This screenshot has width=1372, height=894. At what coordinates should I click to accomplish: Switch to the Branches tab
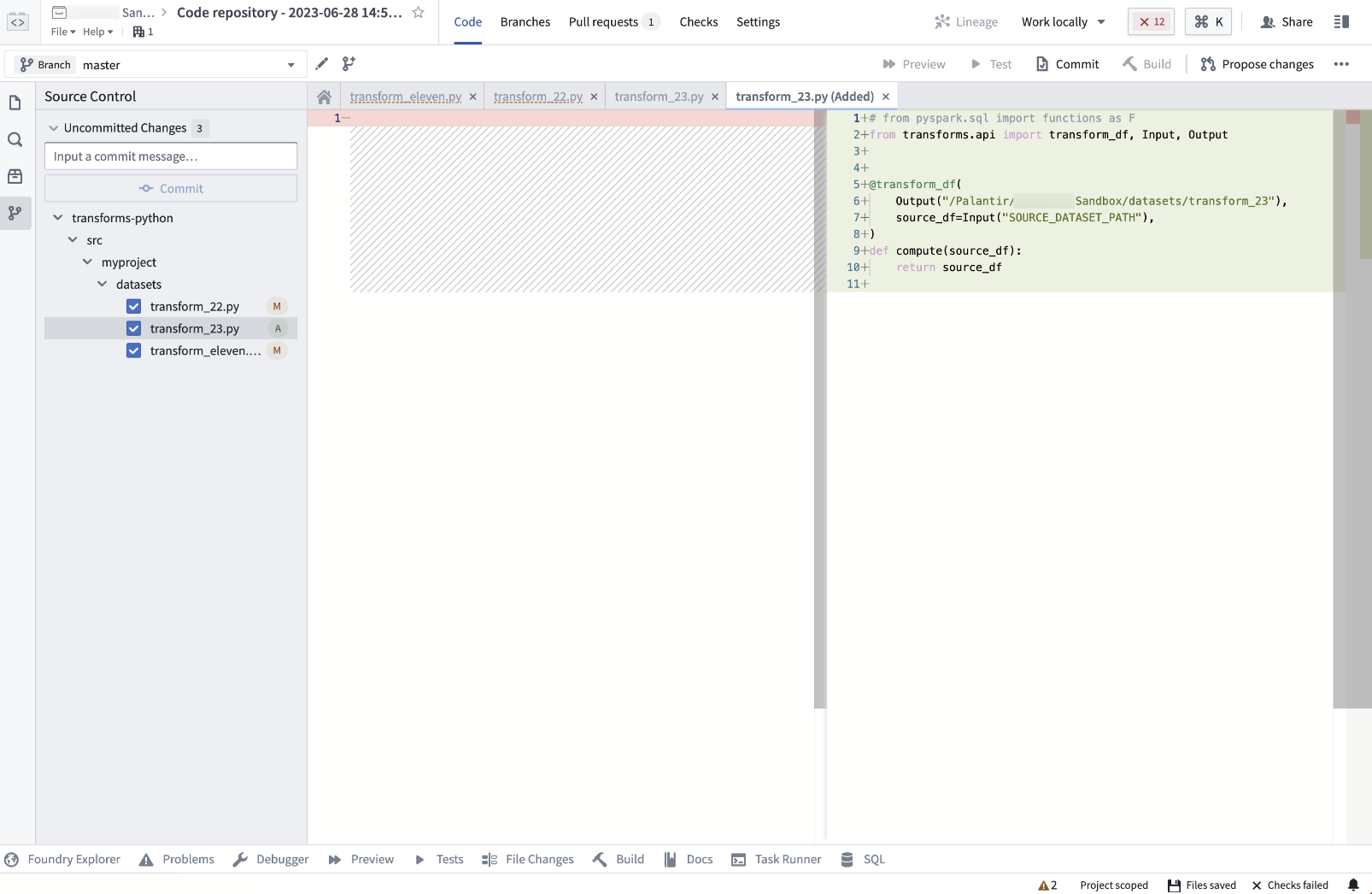[525, 22]
